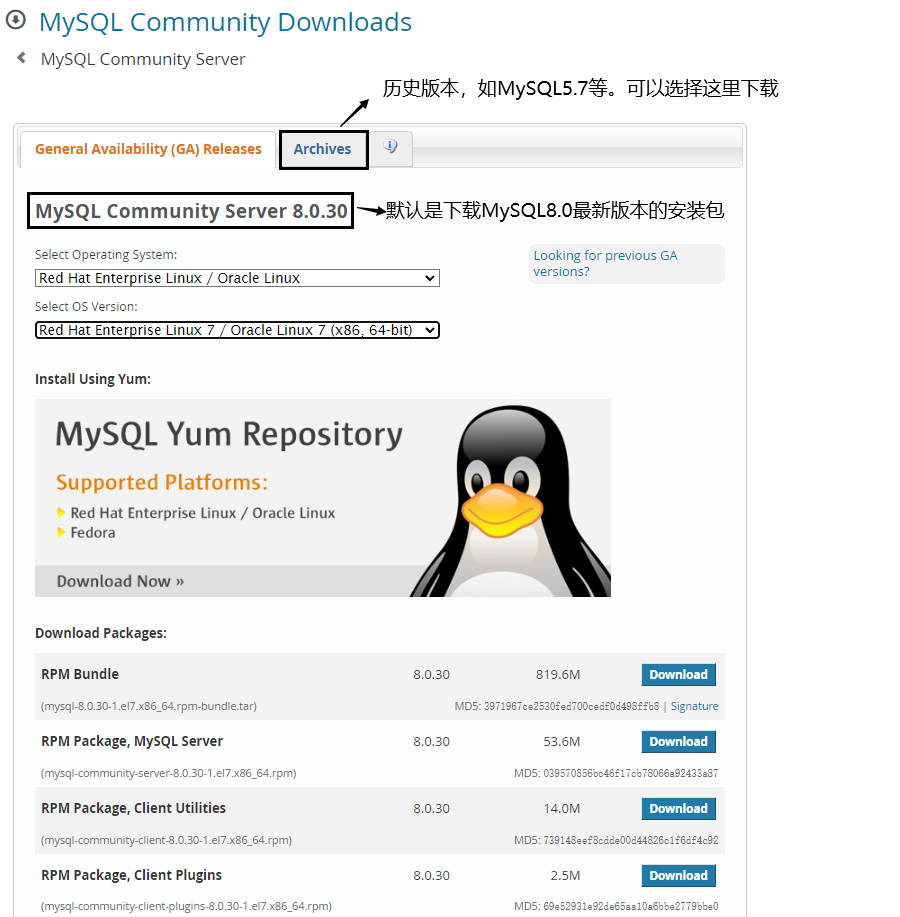
Task: Click the 819.6M file size value
Action: 558,674
